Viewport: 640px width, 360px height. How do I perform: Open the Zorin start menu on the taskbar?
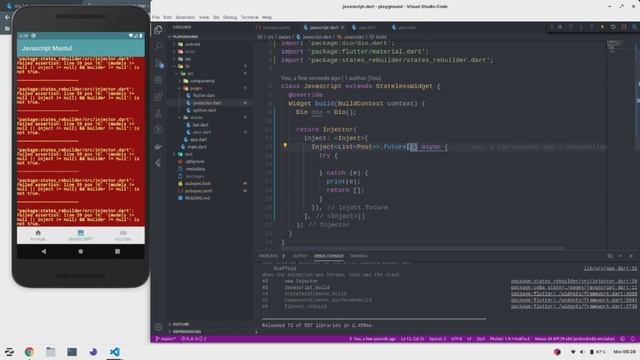click(x=9, y=351)
